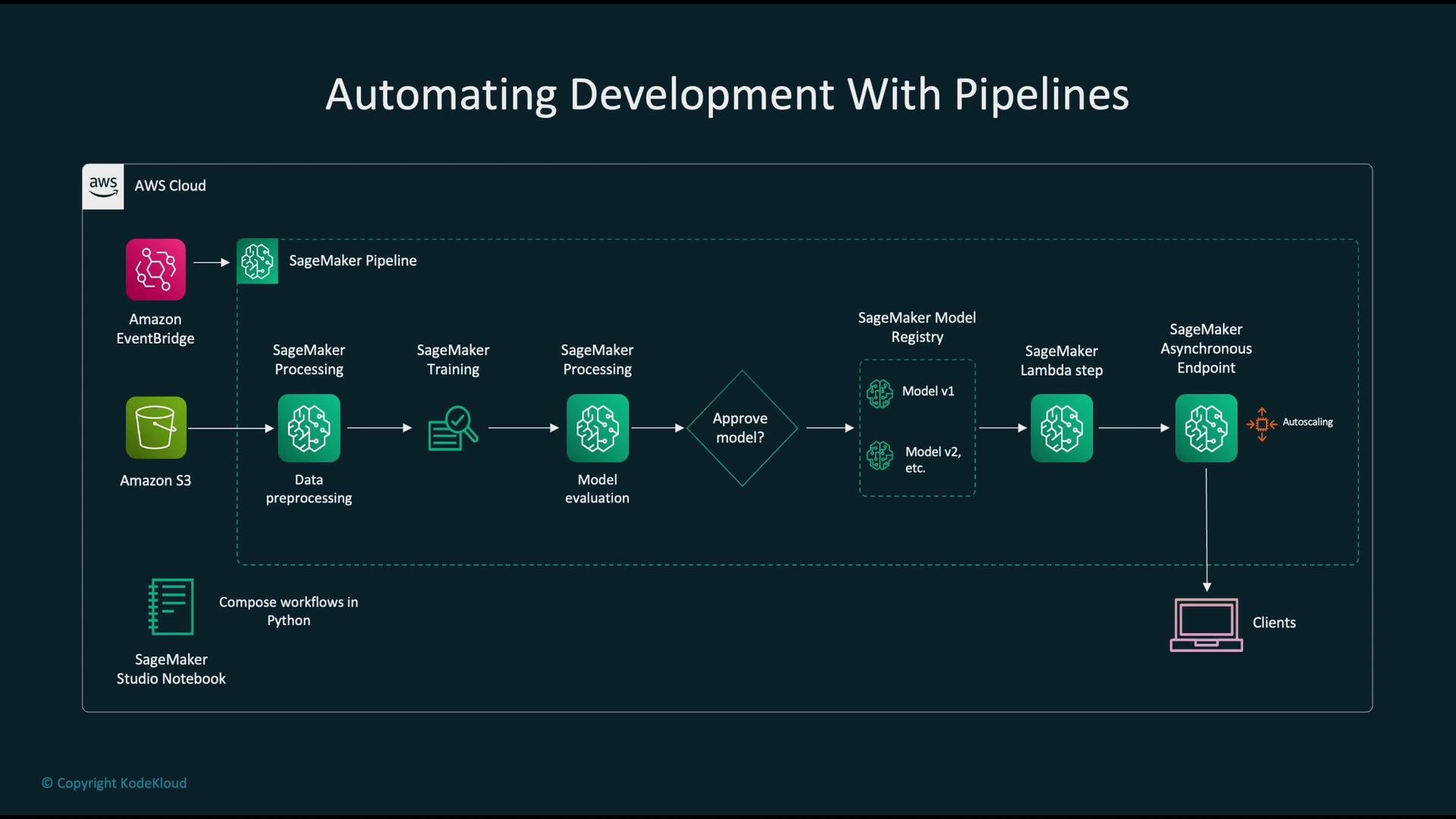1456x819 pixels.
Task: Select the orange Autoscaling icon
Action: (1261, 425)
